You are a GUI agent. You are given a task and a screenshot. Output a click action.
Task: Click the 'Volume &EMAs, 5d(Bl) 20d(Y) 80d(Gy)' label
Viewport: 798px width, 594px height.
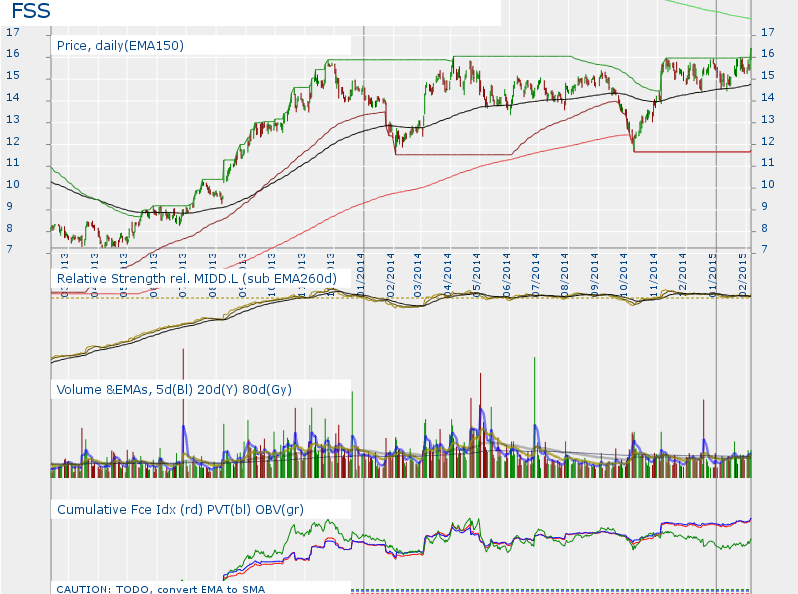pos(174,389)
